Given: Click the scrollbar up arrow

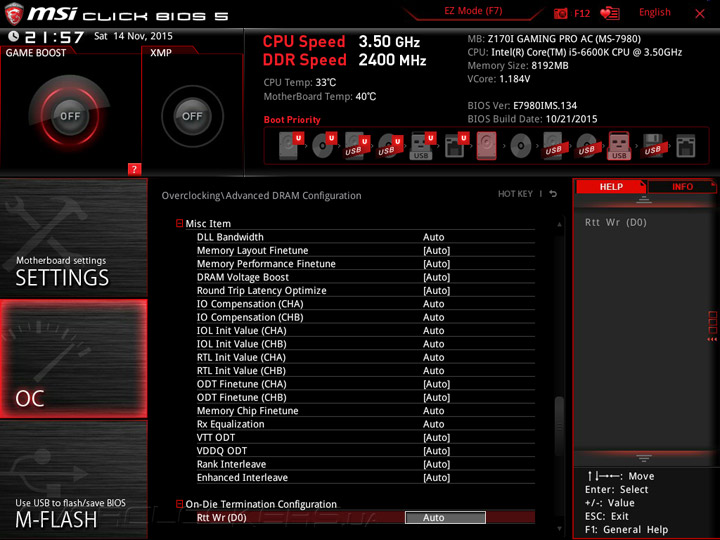Looking at the screenshot, I should point(559,225).
